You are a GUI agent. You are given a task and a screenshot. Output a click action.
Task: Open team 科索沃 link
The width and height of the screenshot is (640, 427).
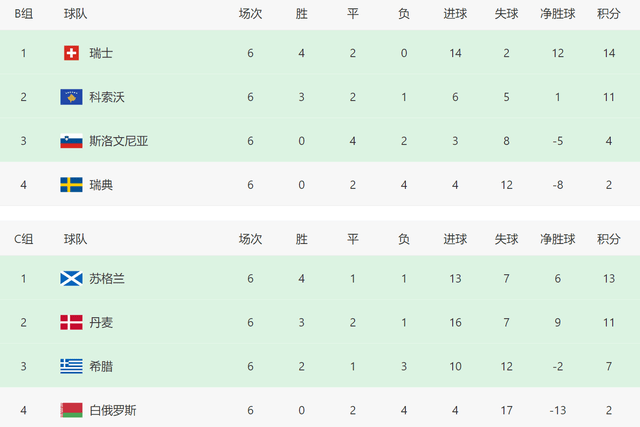point(107,97)
